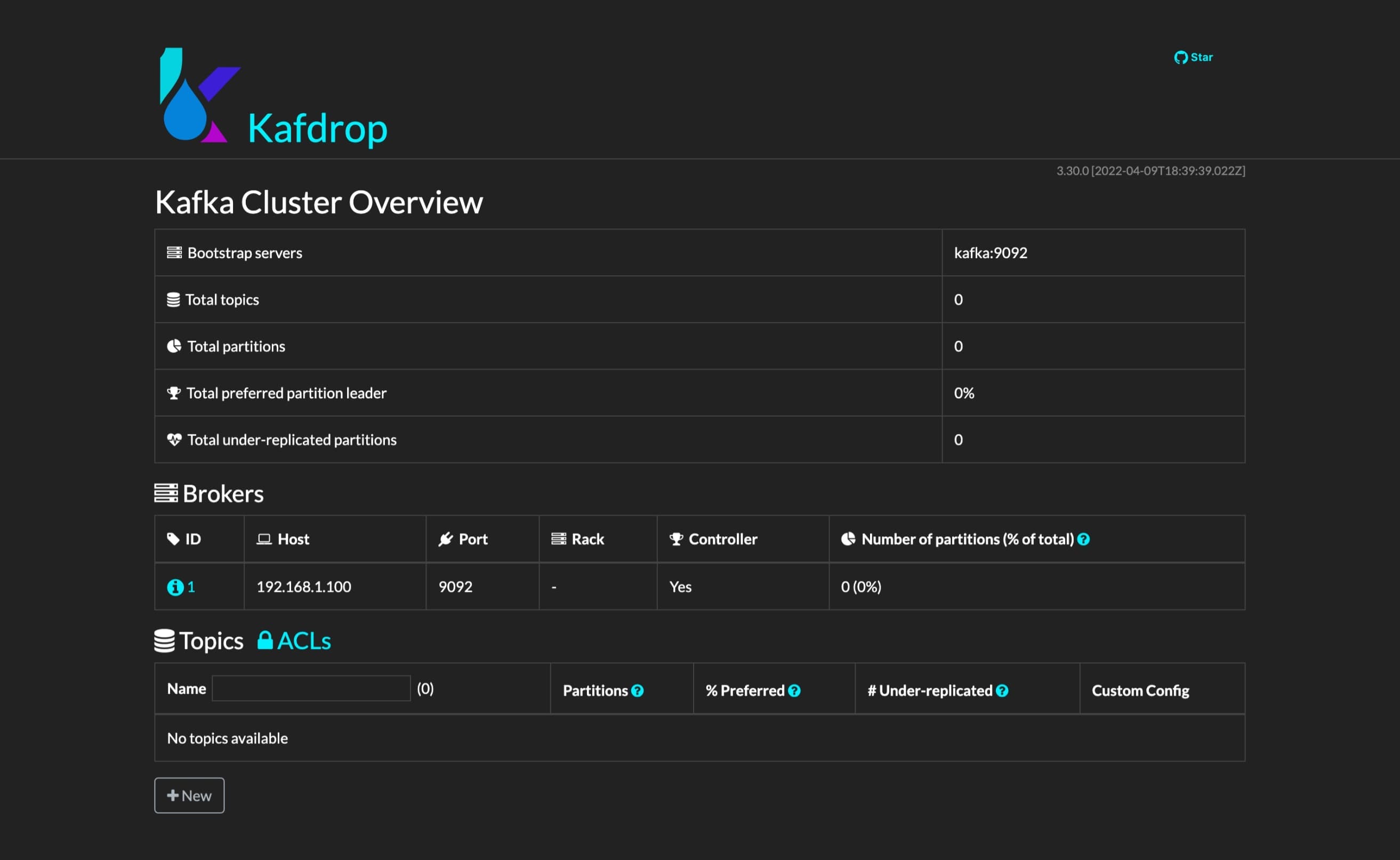
Task: Click the Bootstrap servers value kafka:9092
Action: point(991,253)
